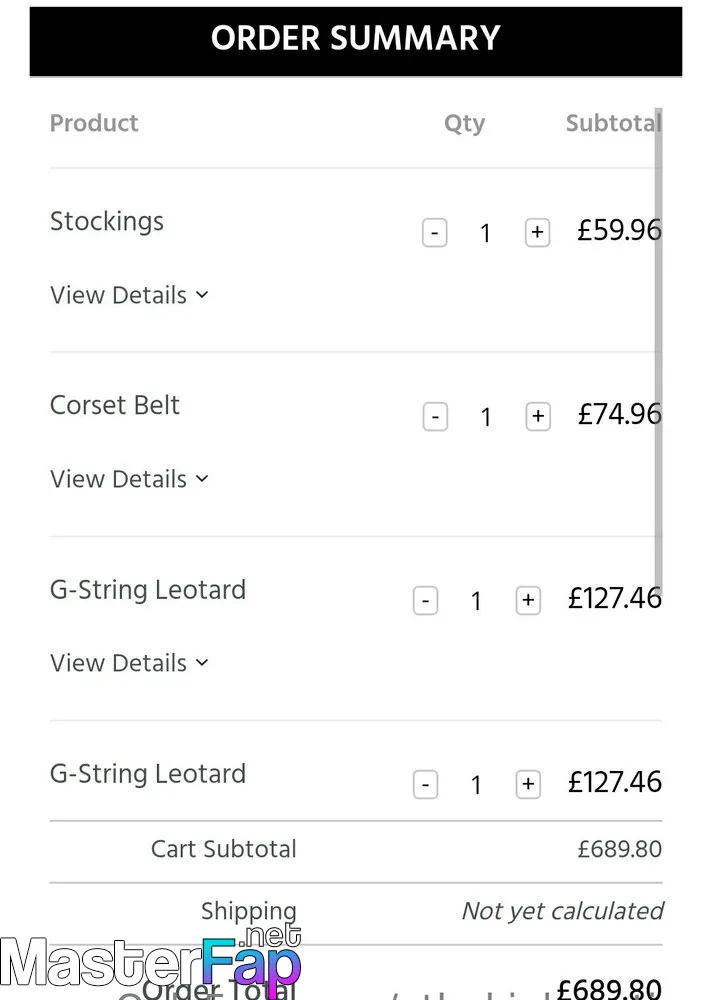Click the Corset Belt quantity value field
Screen dimensions: 712x1000
[x=486, y=417]
